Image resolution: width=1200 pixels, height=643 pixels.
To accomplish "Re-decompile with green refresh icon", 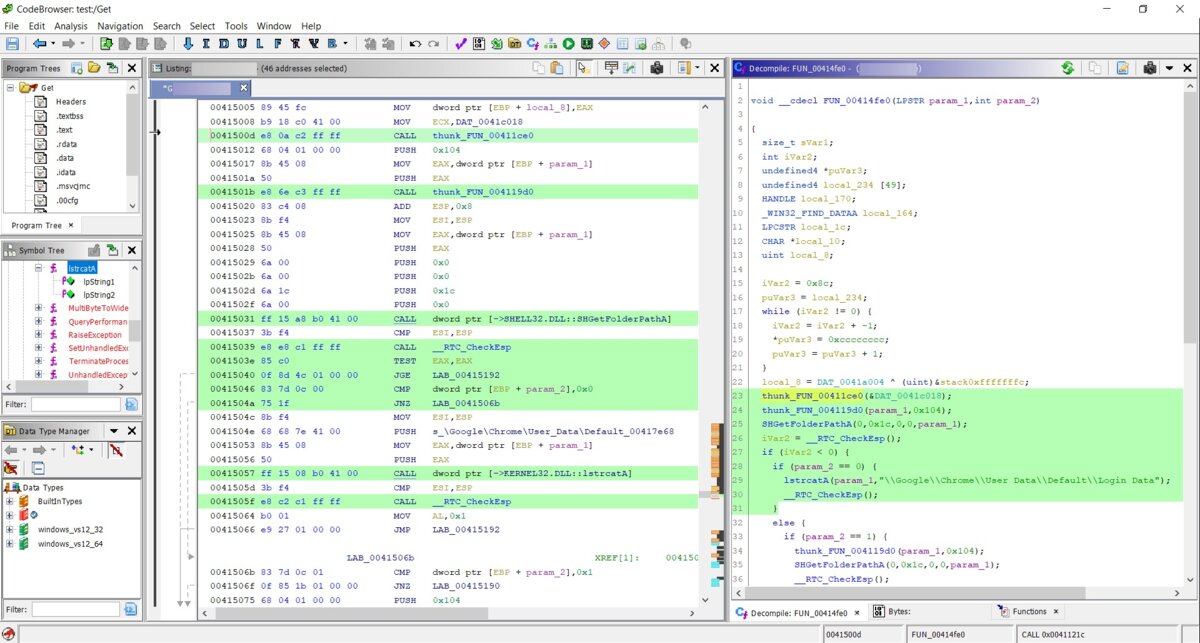I will point(1068,68).
